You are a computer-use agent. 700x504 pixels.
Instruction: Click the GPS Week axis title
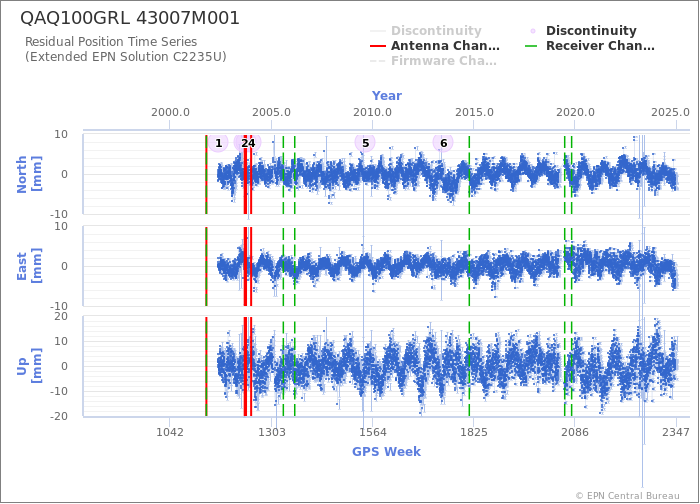point(386,452)
